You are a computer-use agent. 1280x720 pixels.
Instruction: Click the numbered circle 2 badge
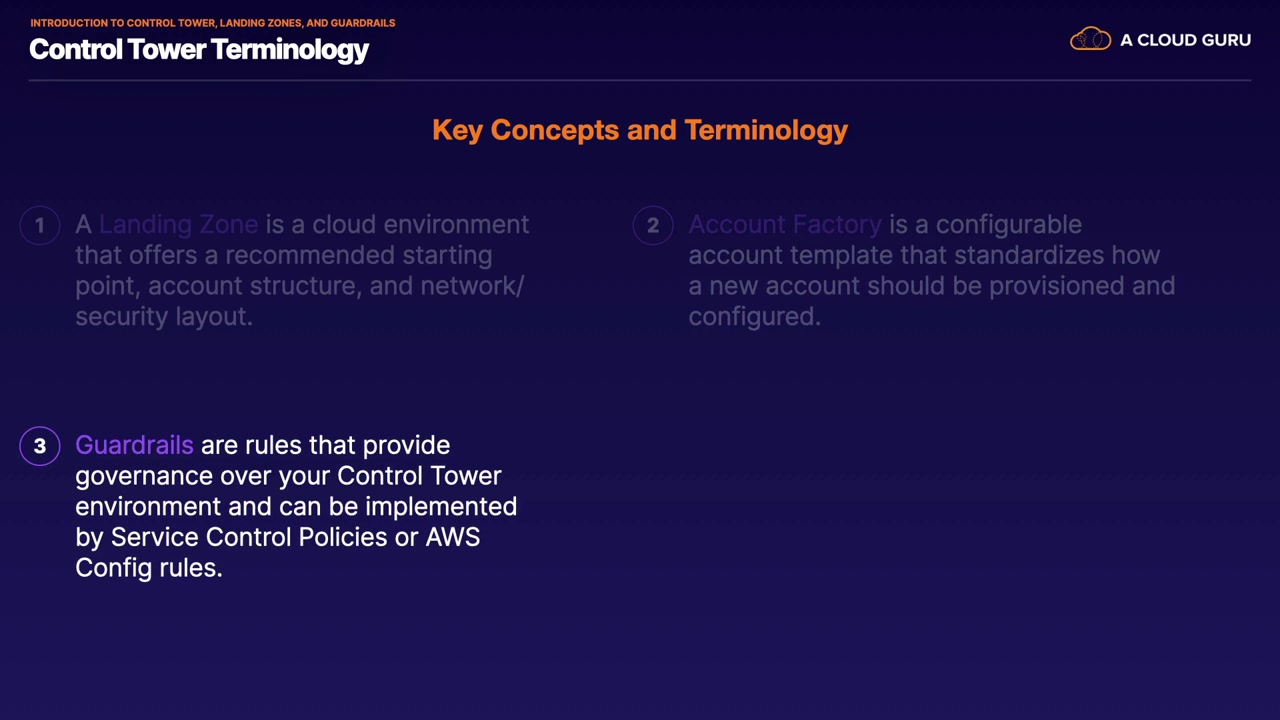point(653,226)
